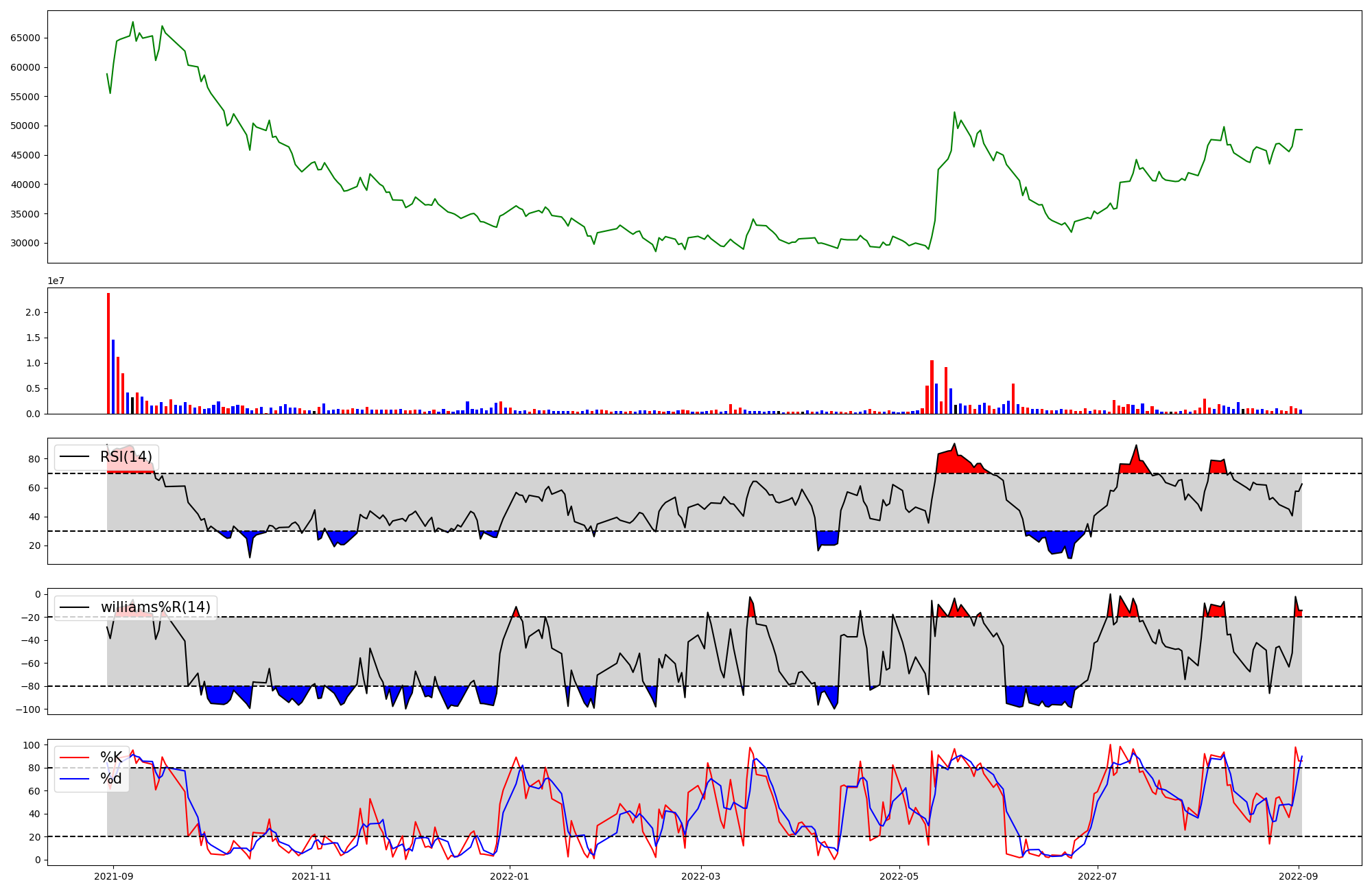Image resolution: width=1372 pixels, height=892 pixels.
Task: Click the 2022-07 x-axis date label
Action: tap(1098, 876)
